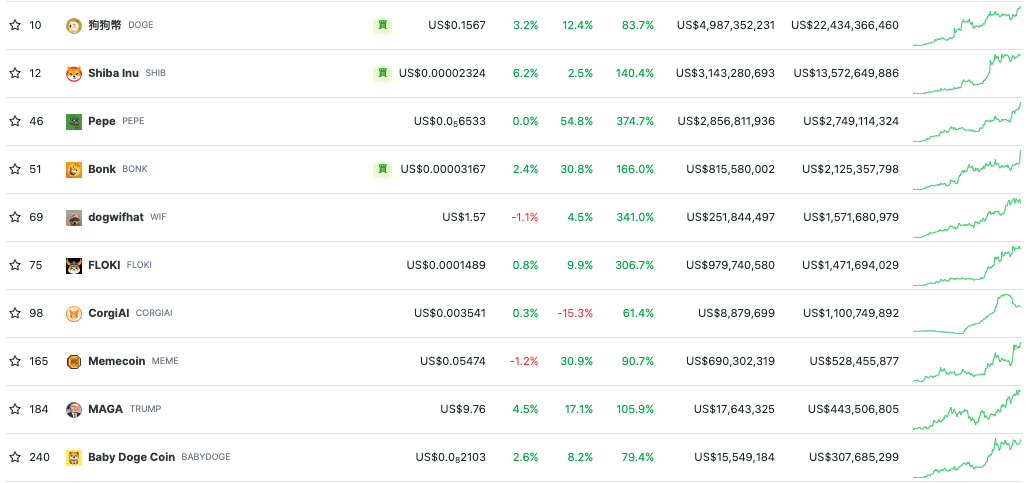Open the dogwifhat name link

(116, 217)
